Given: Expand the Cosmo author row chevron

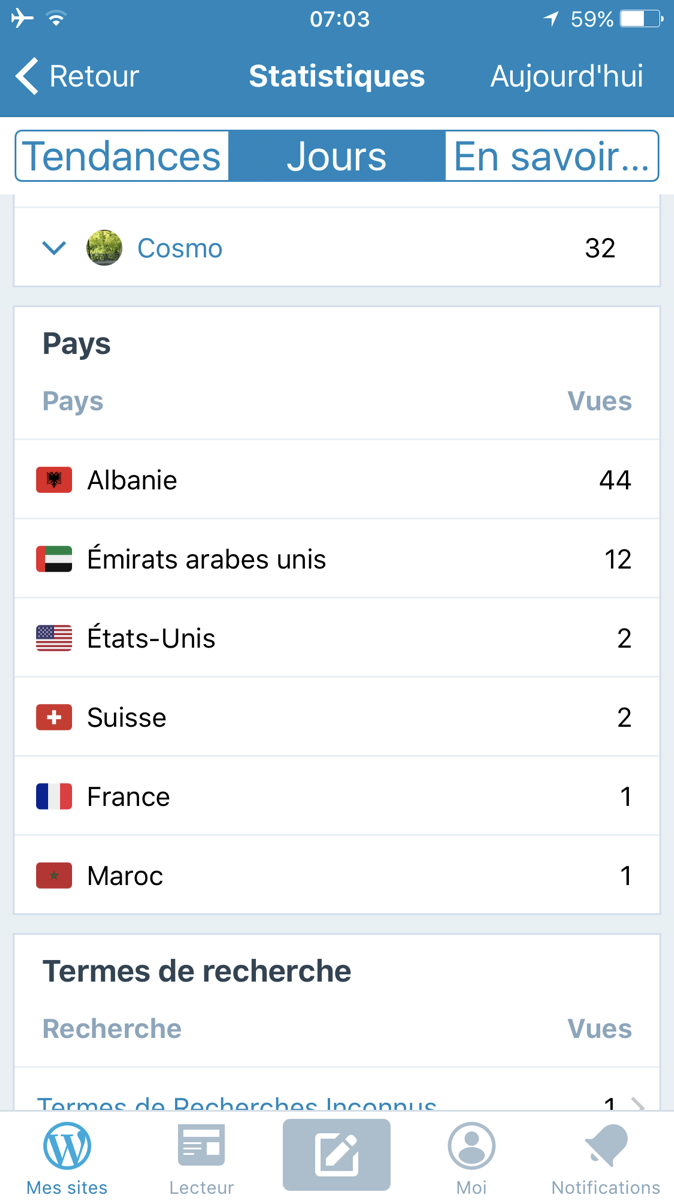Looking at the screenshot, I should click(x=54, y=248).
